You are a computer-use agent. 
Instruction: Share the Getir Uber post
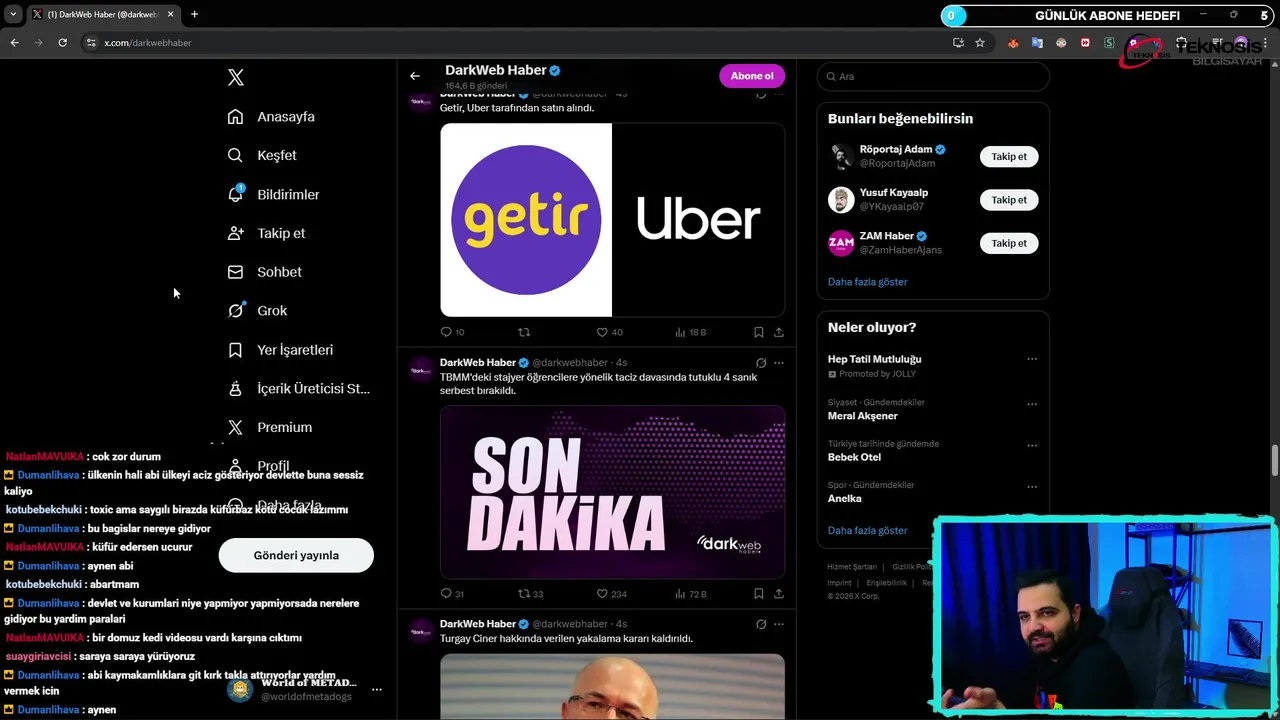click(779, 332)
